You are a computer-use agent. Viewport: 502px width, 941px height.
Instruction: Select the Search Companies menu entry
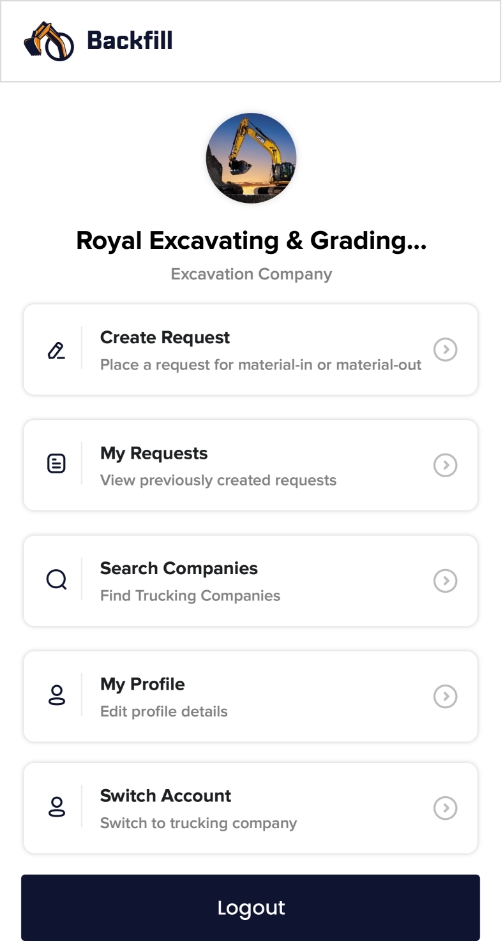(x=250, y=581)
